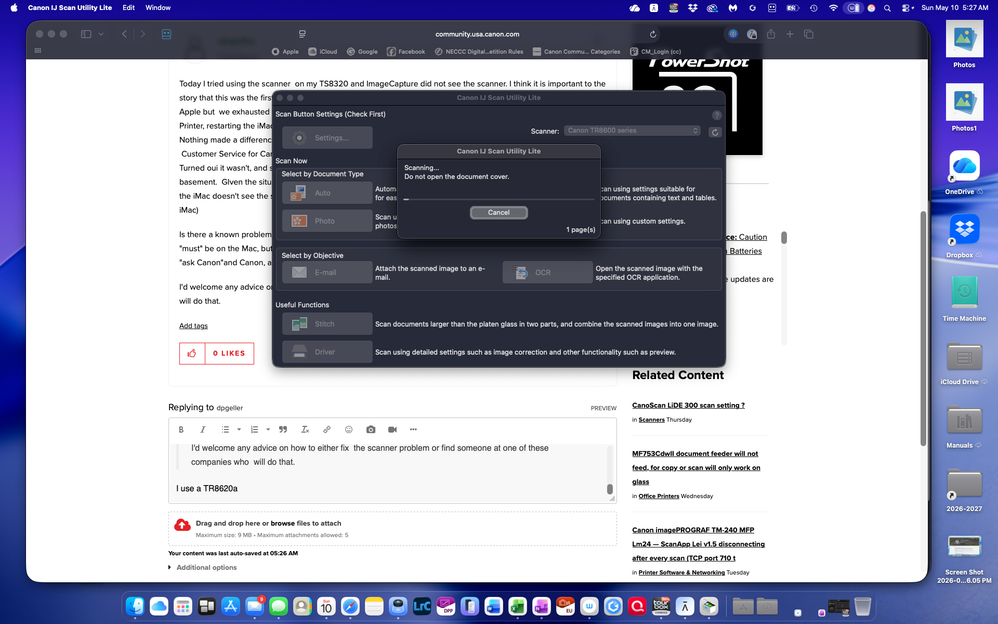Viewport: 998px width, 624px height.
Task: Insert a link in the reply editor
Action: (327, 430)
